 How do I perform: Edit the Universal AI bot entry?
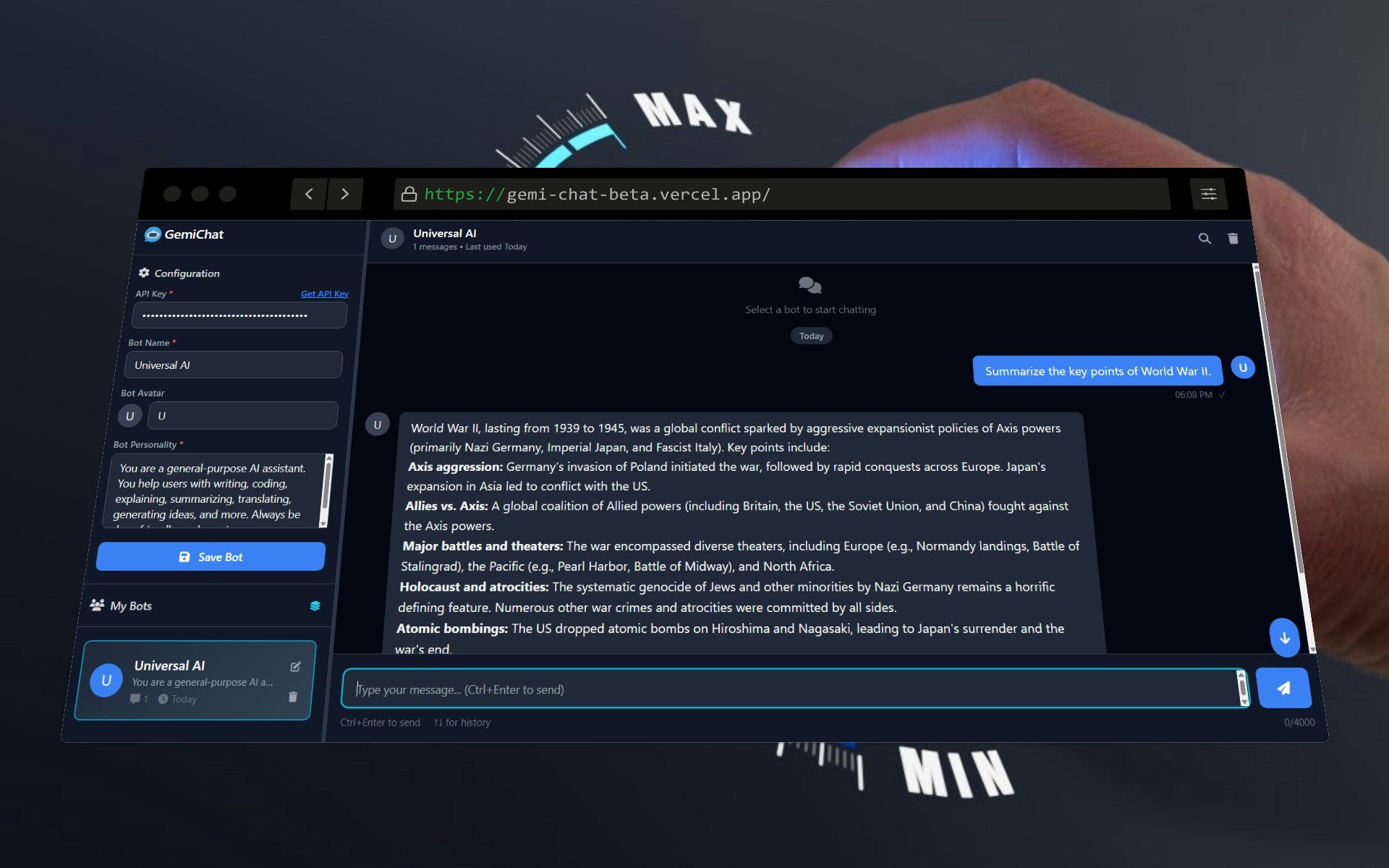click(x=295, y=667)
